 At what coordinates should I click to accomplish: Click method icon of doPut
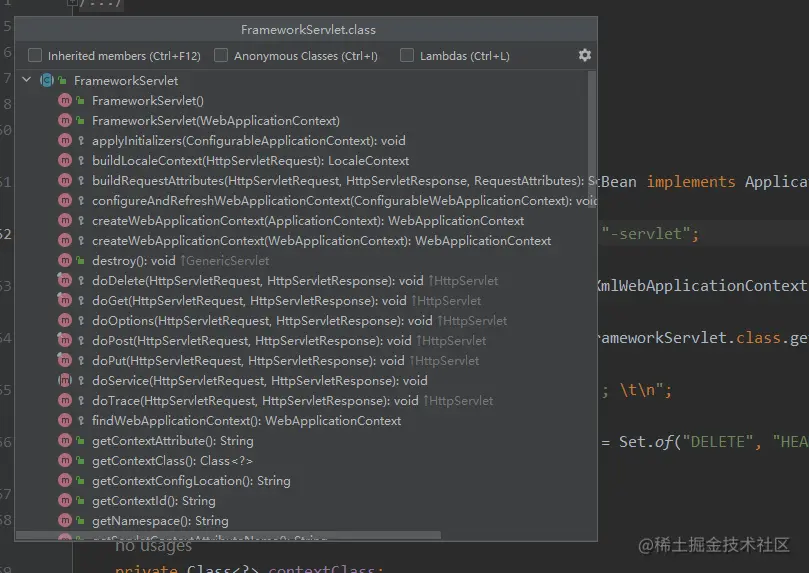pos(65,361)
